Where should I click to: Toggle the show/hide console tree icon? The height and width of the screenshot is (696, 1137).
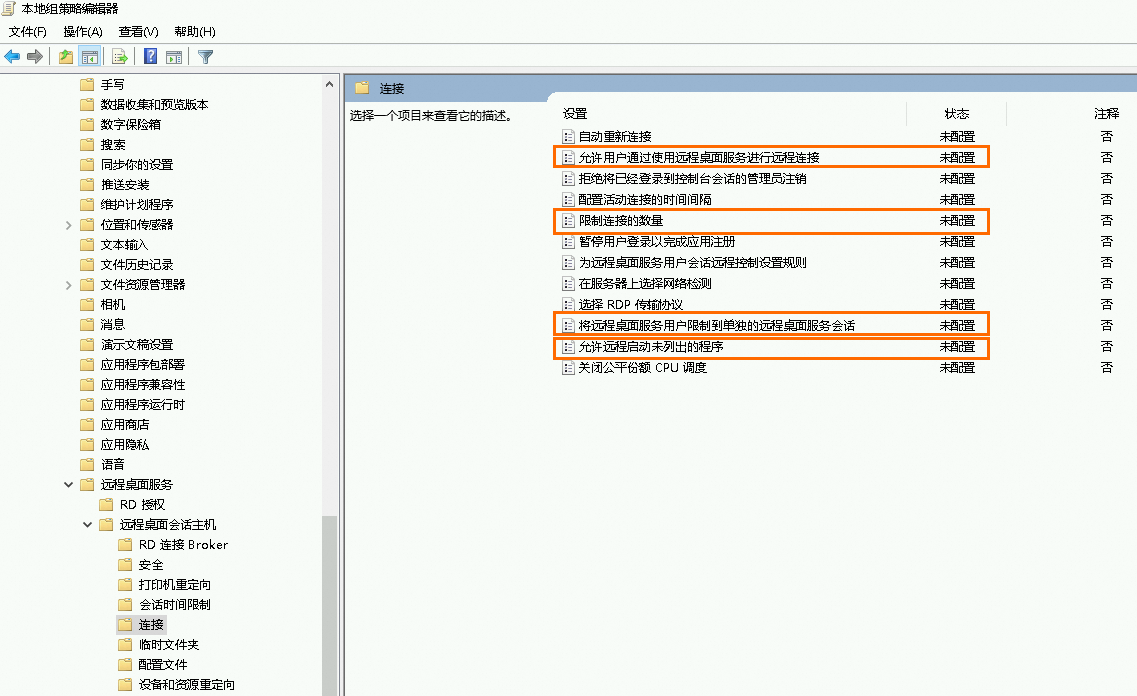[90, 57]
